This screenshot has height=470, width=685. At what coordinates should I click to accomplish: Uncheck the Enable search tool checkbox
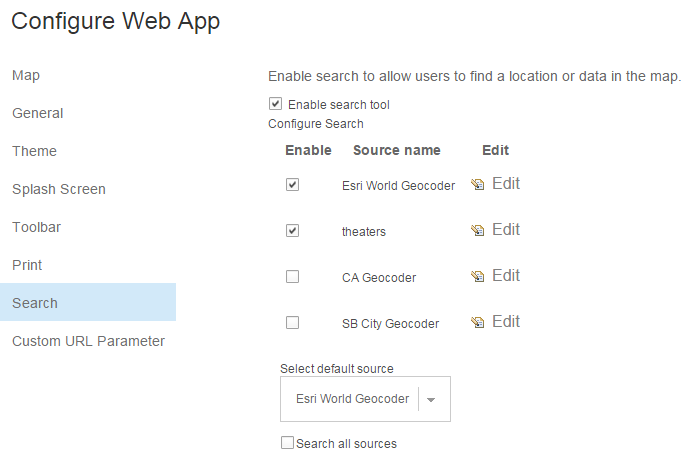[x=275, y=104]
